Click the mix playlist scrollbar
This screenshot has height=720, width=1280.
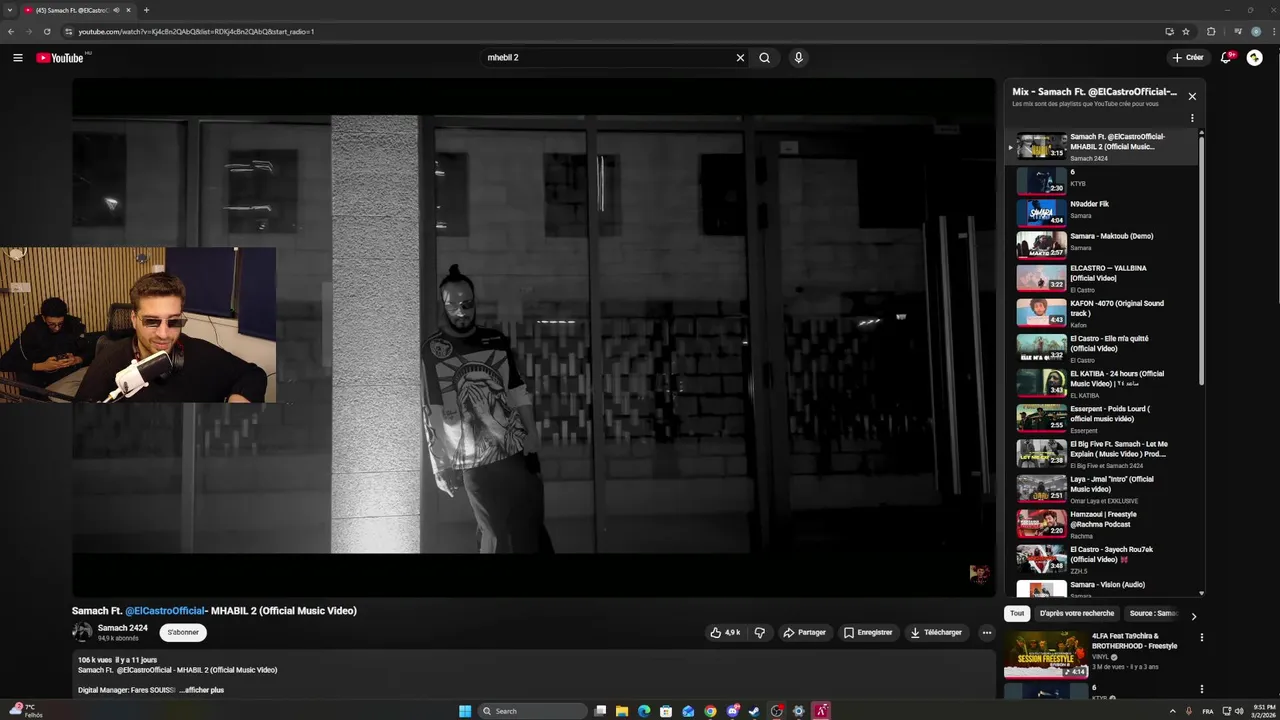click(x=1201, y=260)
